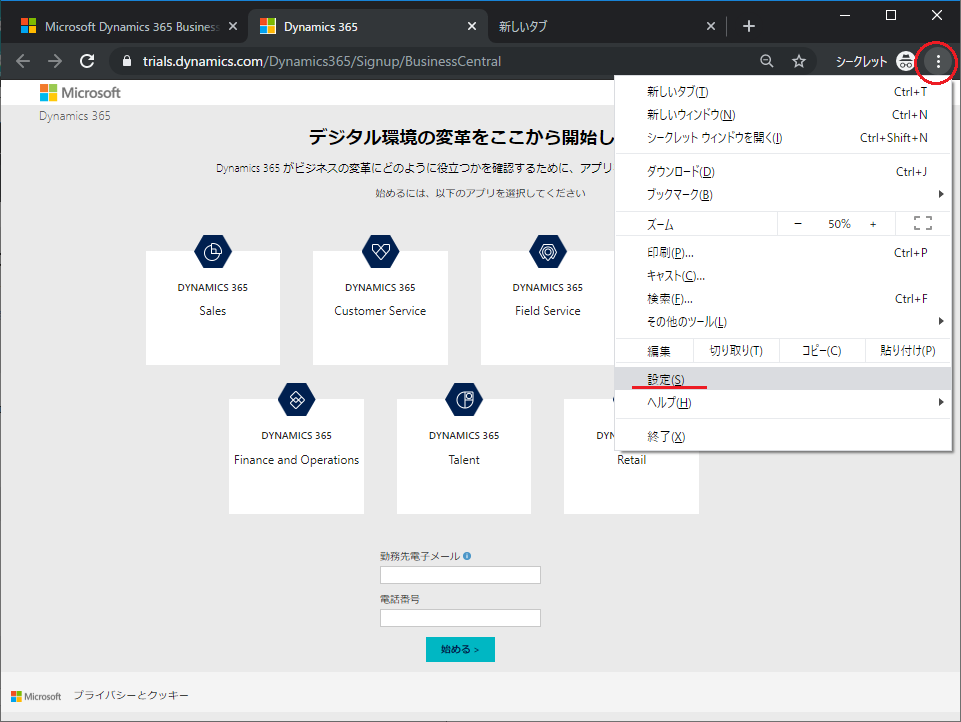Click the incognito profile icon
961x722 pixels.
click(905, 61)
